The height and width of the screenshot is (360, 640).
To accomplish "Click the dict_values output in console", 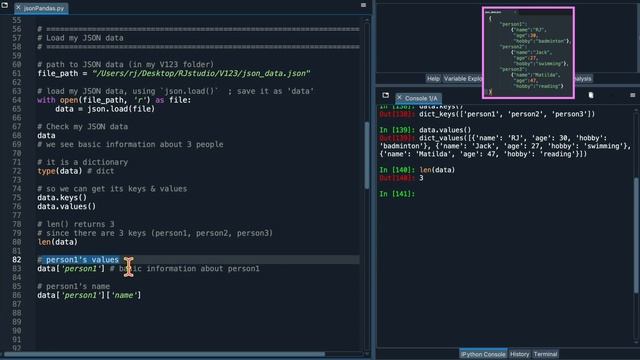I will click(x=505, y=146).
